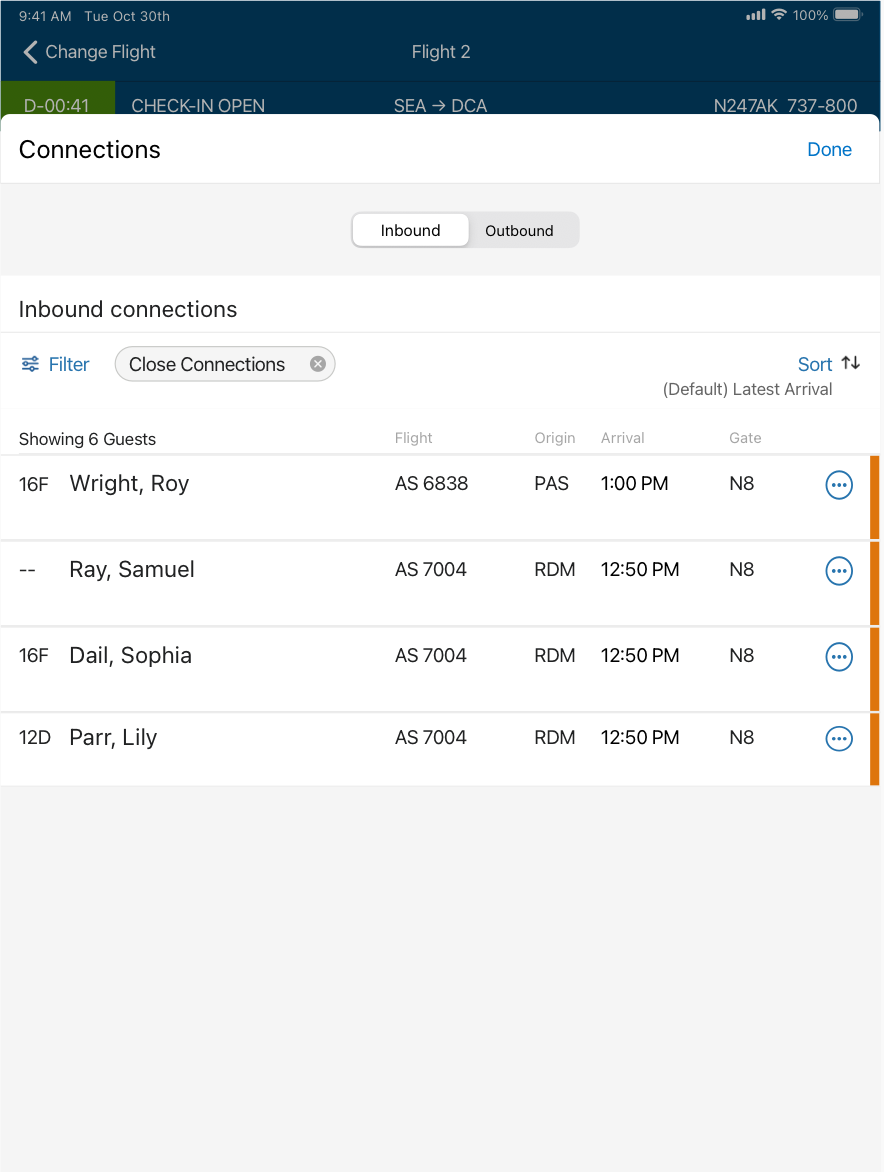Select the Ray, Samuel guest name
Viewport: 884px width, 1172px height.
(x=132, y=570)
